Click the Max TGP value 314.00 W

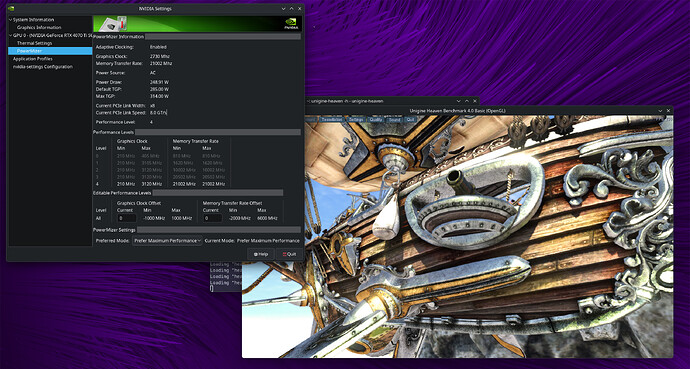159,96
